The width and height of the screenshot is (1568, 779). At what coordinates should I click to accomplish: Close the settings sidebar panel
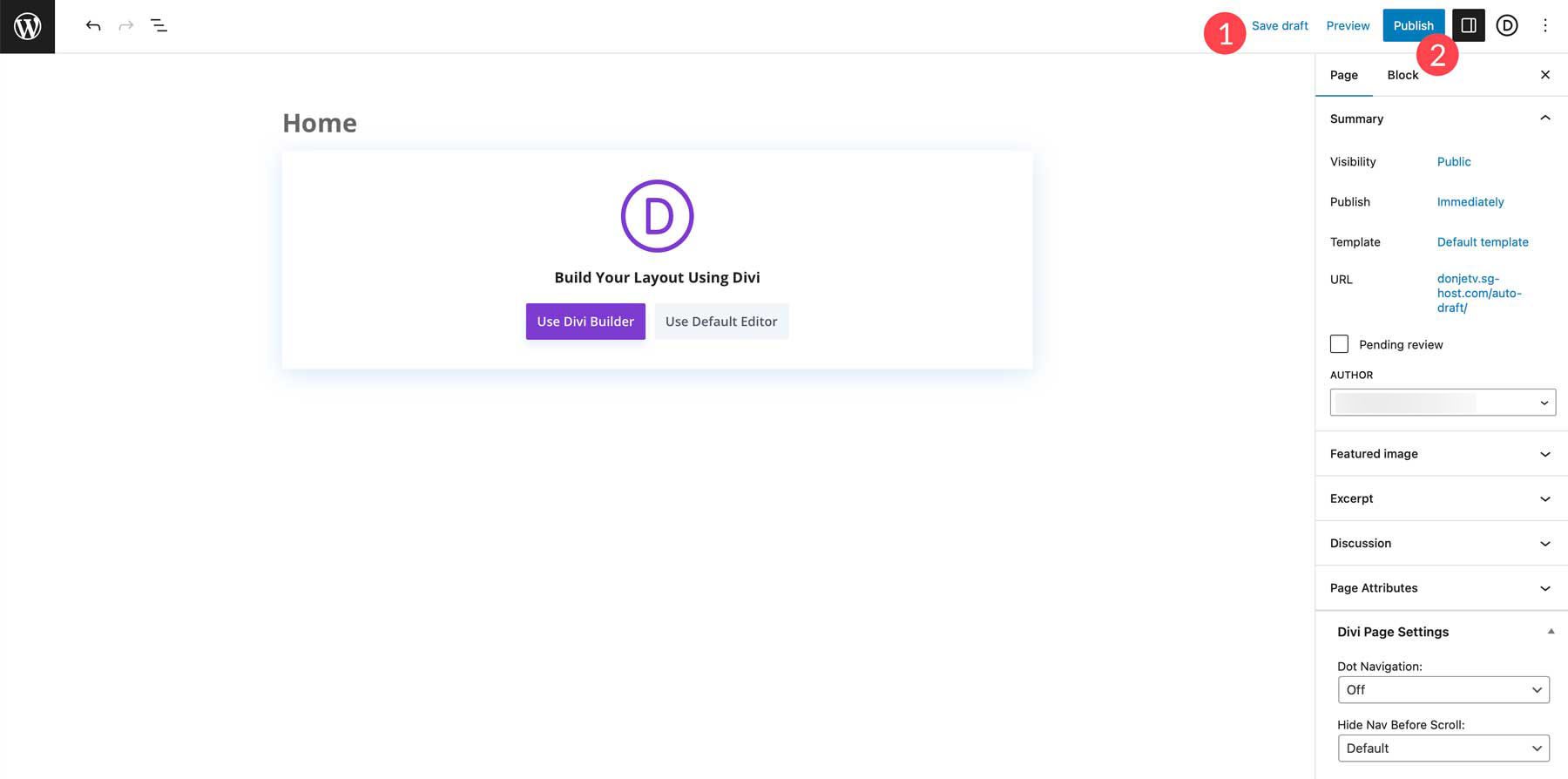coord(1545,75)
